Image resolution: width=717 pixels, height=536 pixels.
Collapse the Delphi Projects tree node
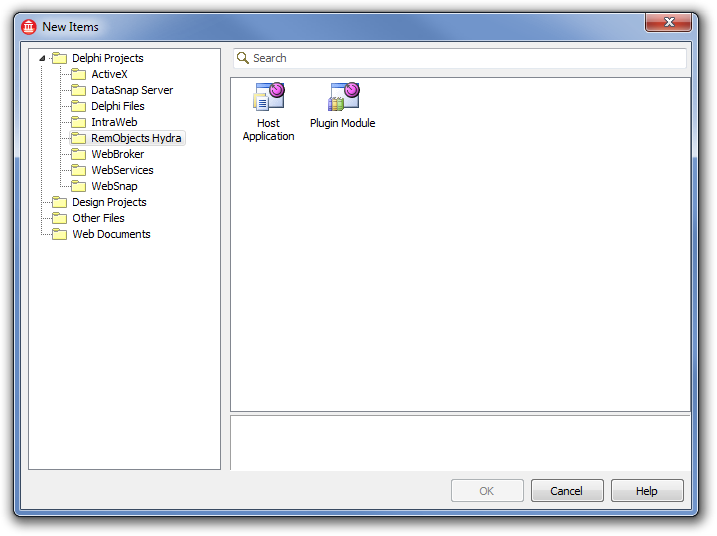point(42,58)
